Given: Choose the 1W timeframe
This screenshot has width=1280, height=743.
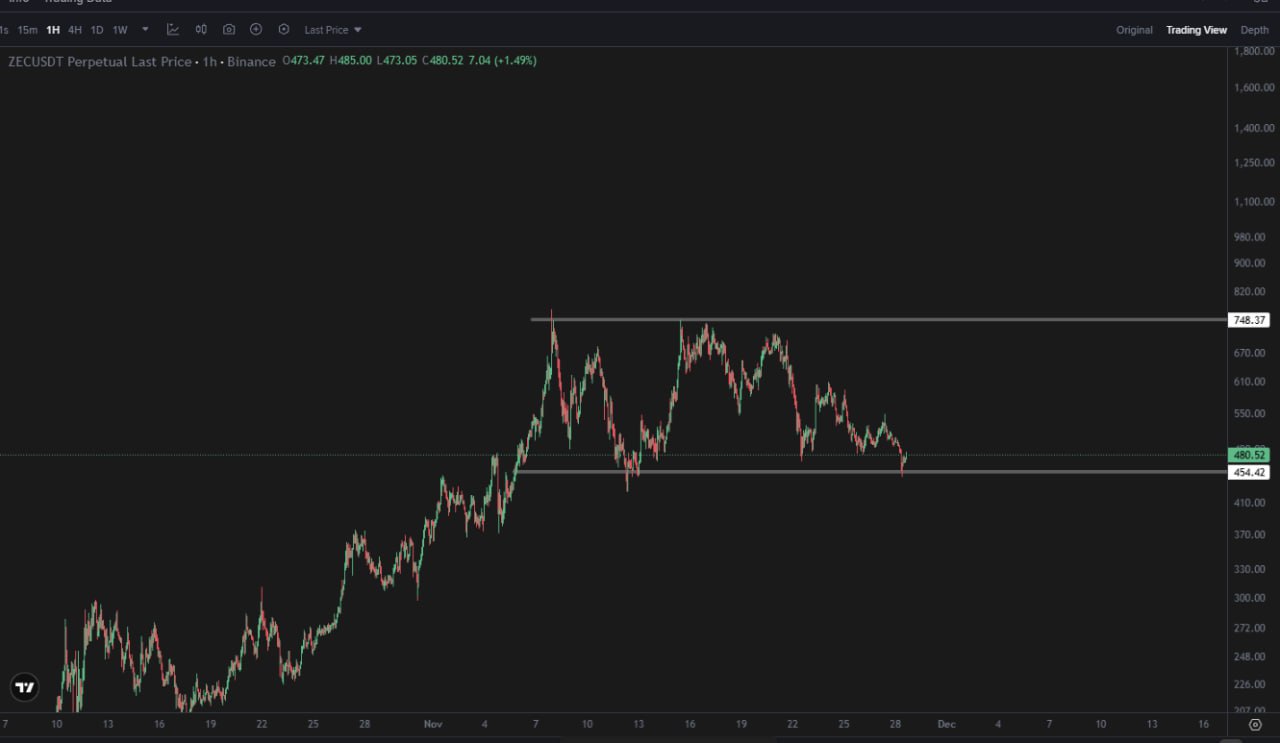Looking at the screenshot, I should (x=120, y=30).
